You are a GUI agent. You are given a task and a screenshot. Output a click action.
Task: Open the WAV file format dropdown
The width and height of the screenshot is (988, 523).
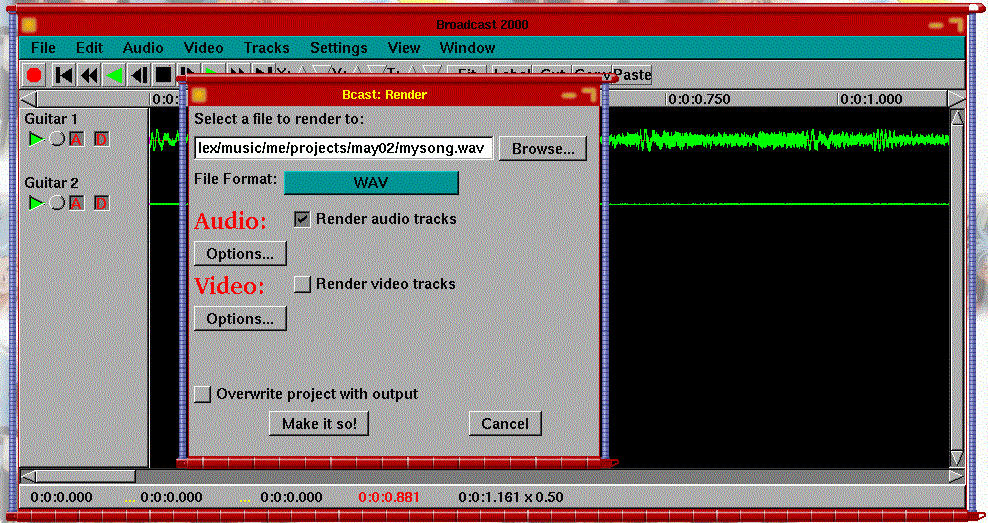pos(371,182)
